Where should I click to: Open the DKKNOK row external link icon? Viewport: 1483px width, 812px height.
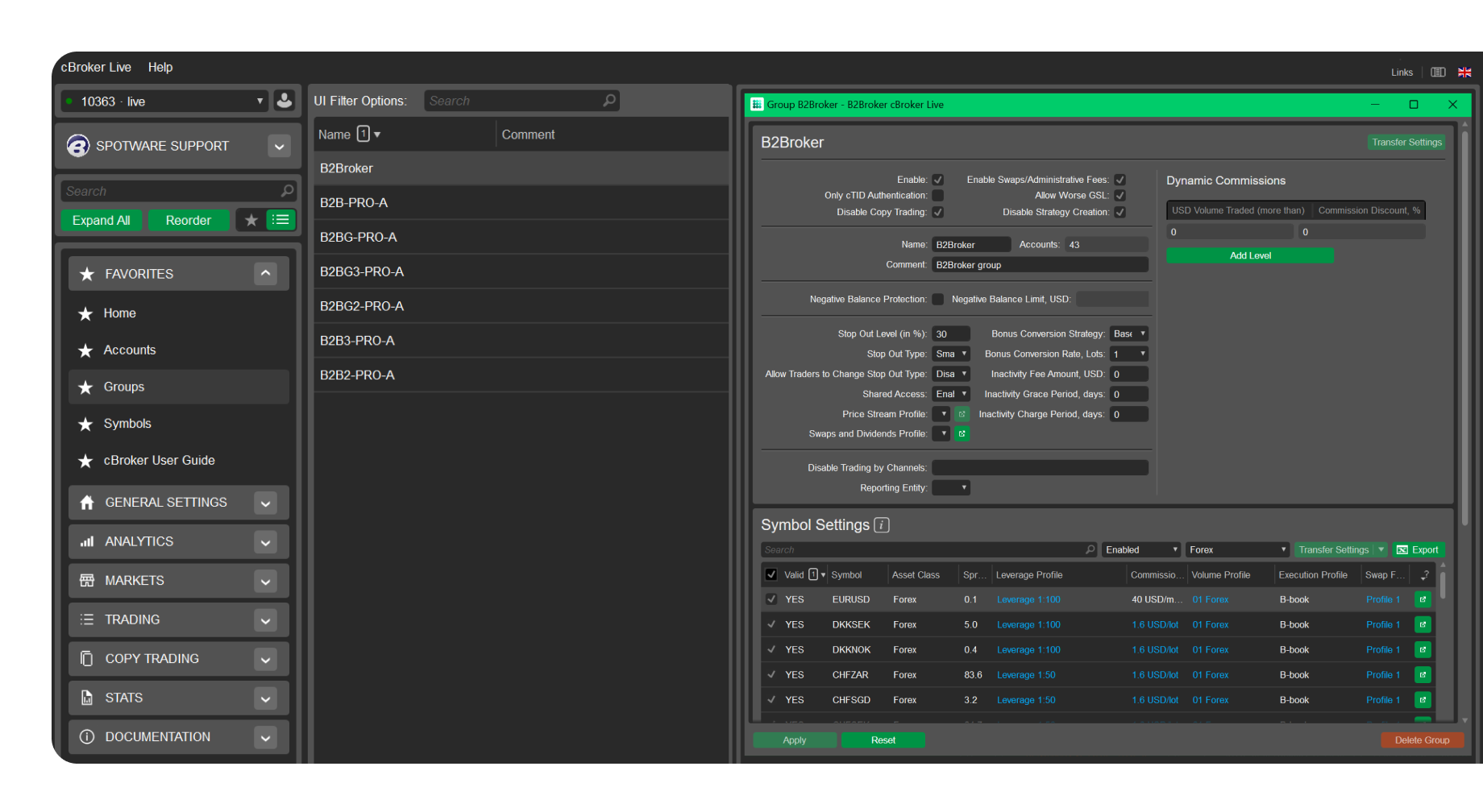pos(1423,649)
